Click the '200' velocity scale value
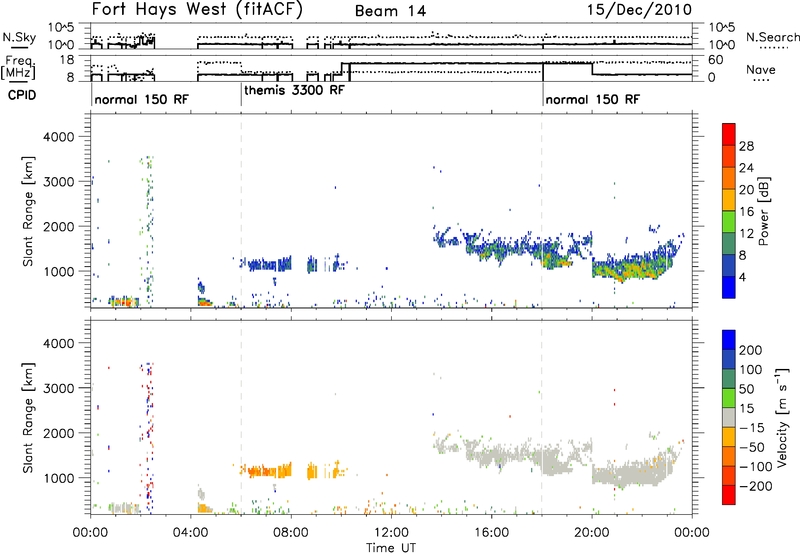Image resolution: width=800 pixels, height=554 pixels. pos(751,350)
